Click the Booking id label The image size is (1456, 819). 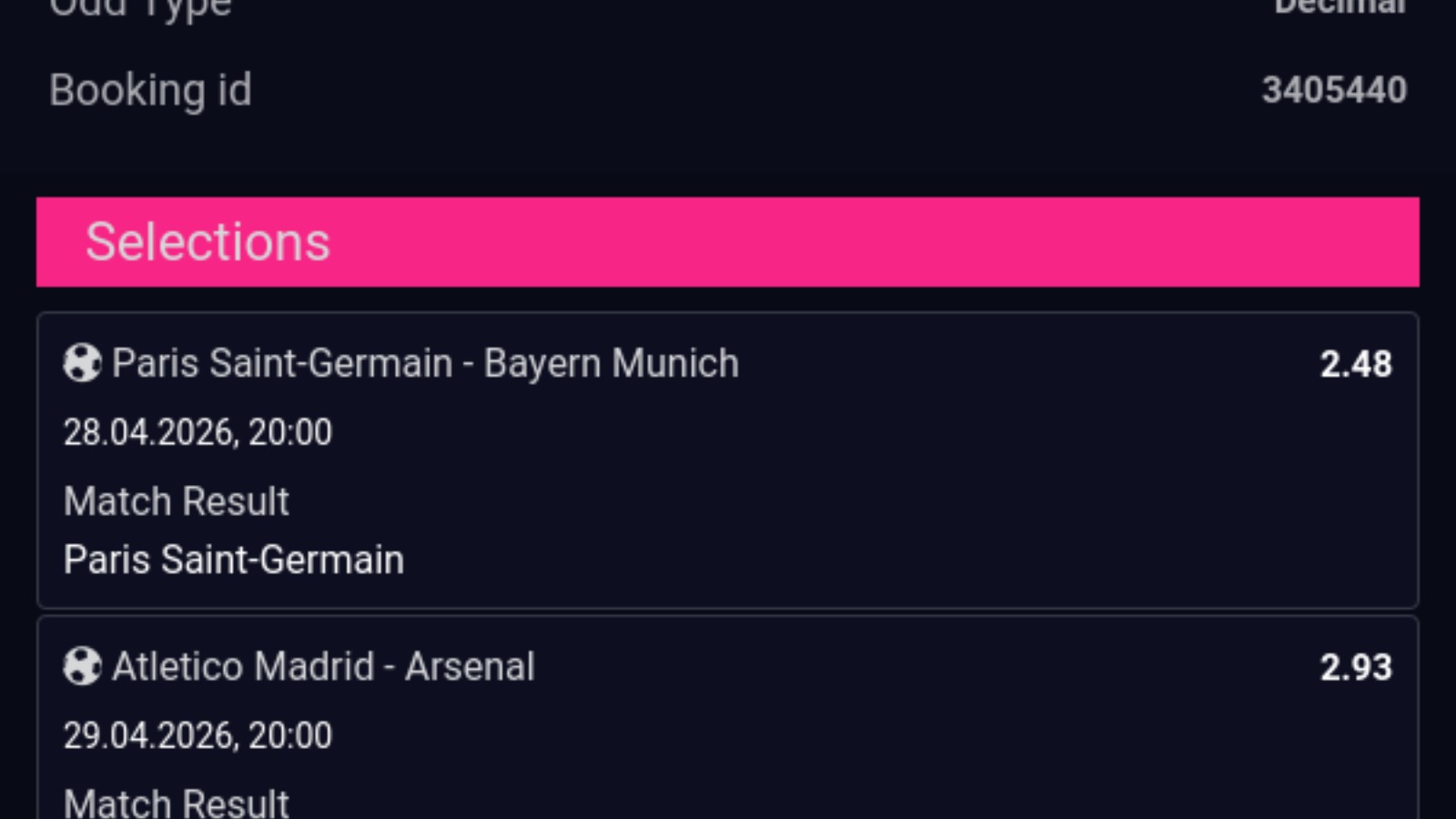[150, 90]
